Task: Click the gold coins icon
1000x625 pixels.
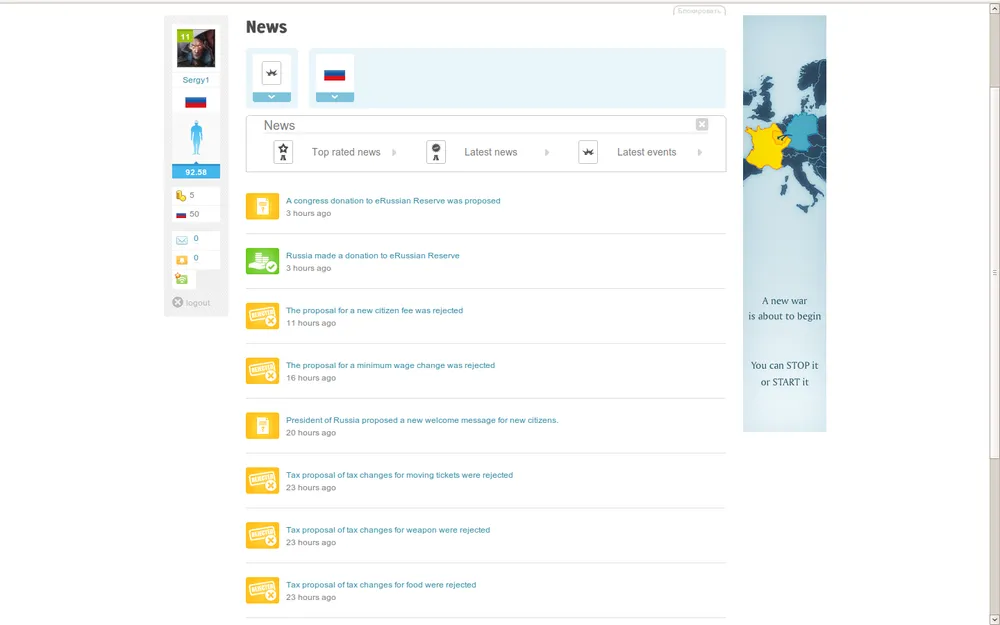Action: point(181,196)
